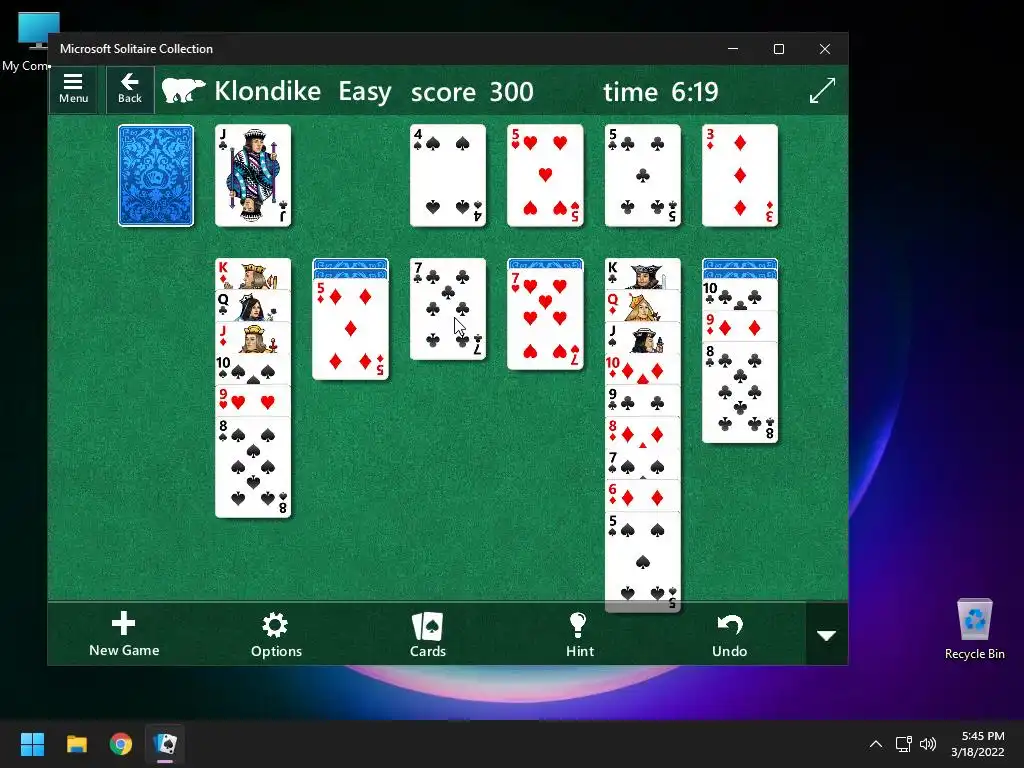Open the network status tray icon
The image size is (1024, 768).
pyautogui.click(x=904, y=744)
